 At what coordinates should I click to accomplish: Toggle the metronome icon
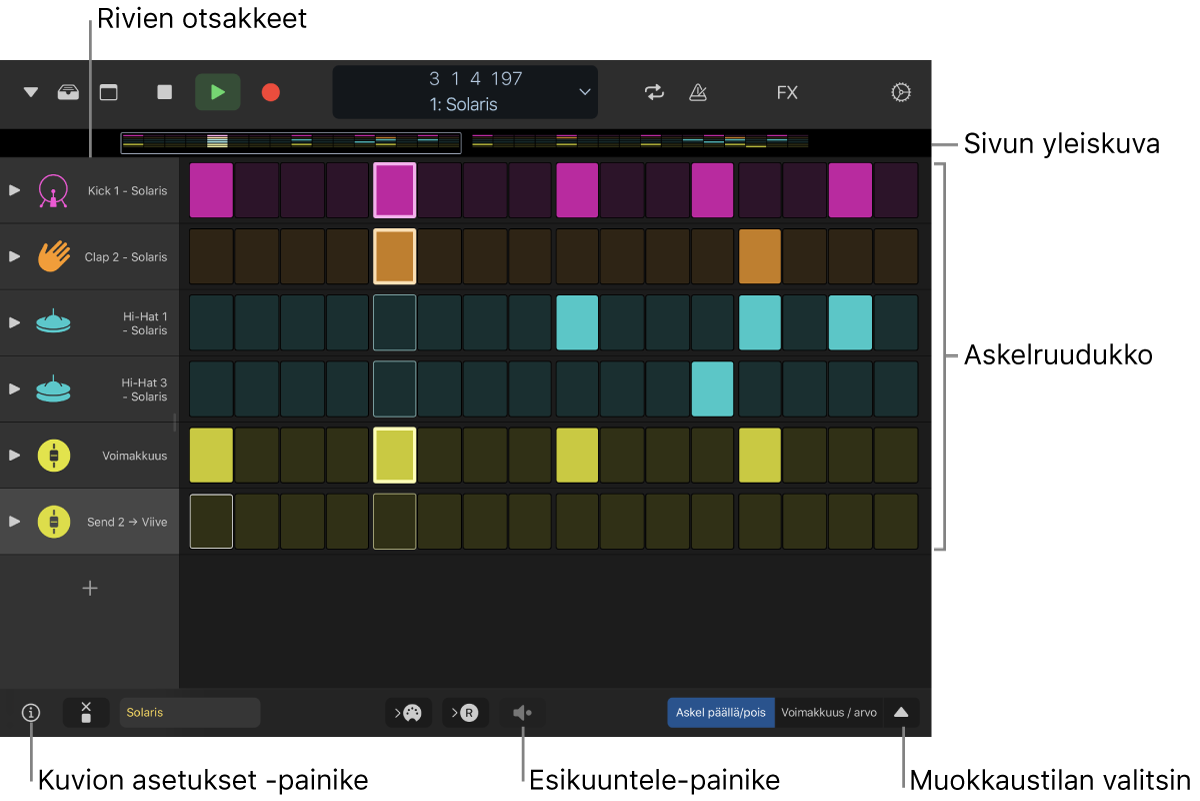[x=698, y=92]
